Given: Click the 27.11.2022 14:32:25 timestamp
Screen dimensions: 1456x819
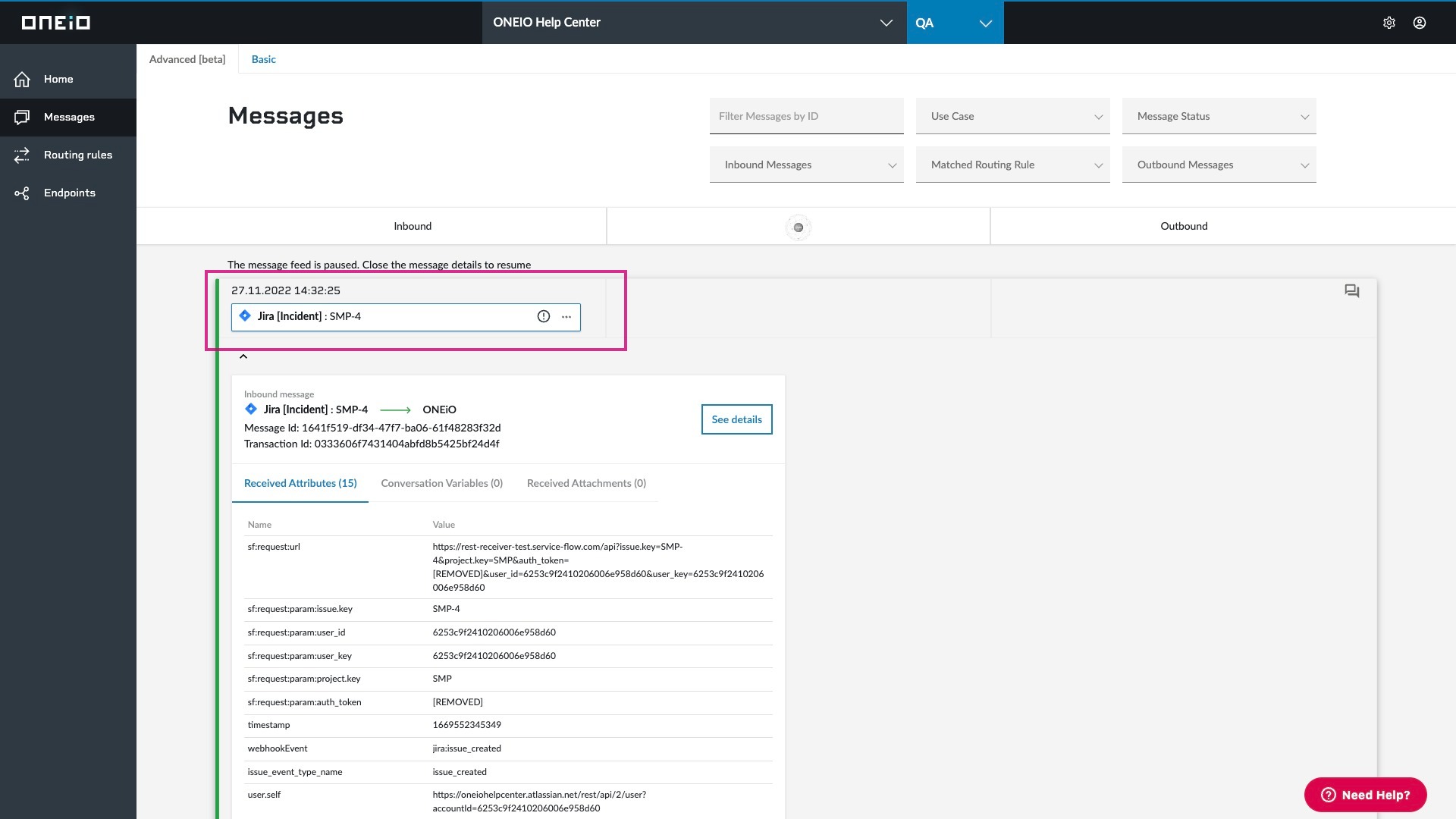Looking at the screenshot, I should click(286, 290).
